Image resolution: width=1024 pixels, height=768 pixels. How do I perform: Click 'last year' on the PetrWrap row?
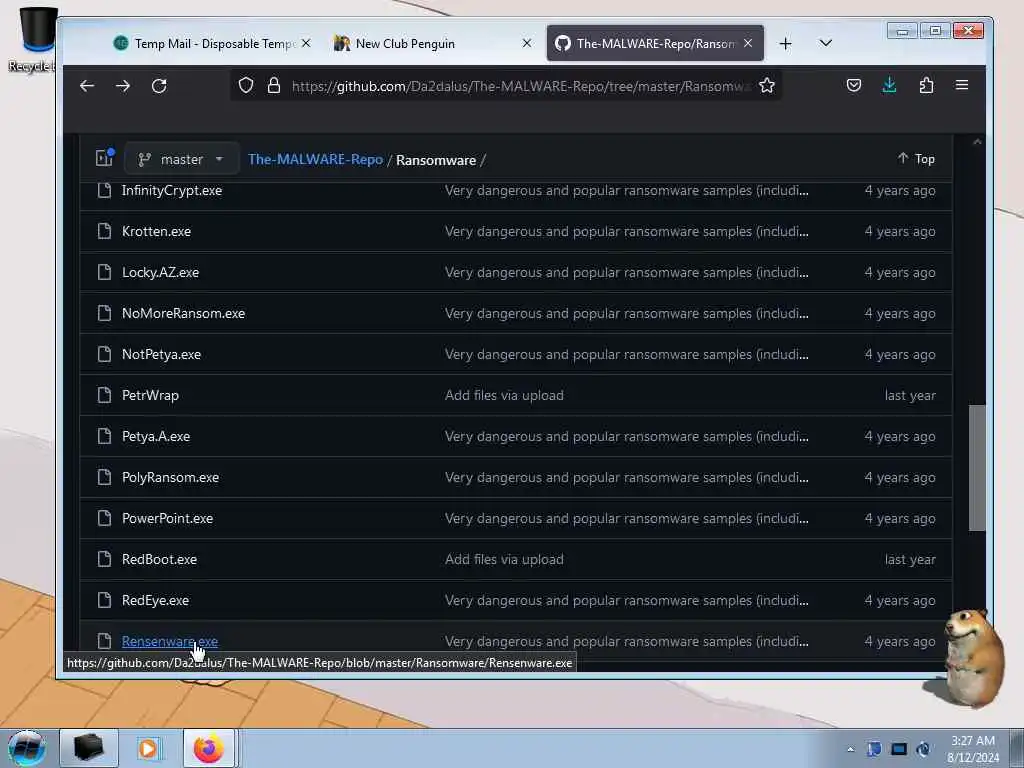point(910,395)
